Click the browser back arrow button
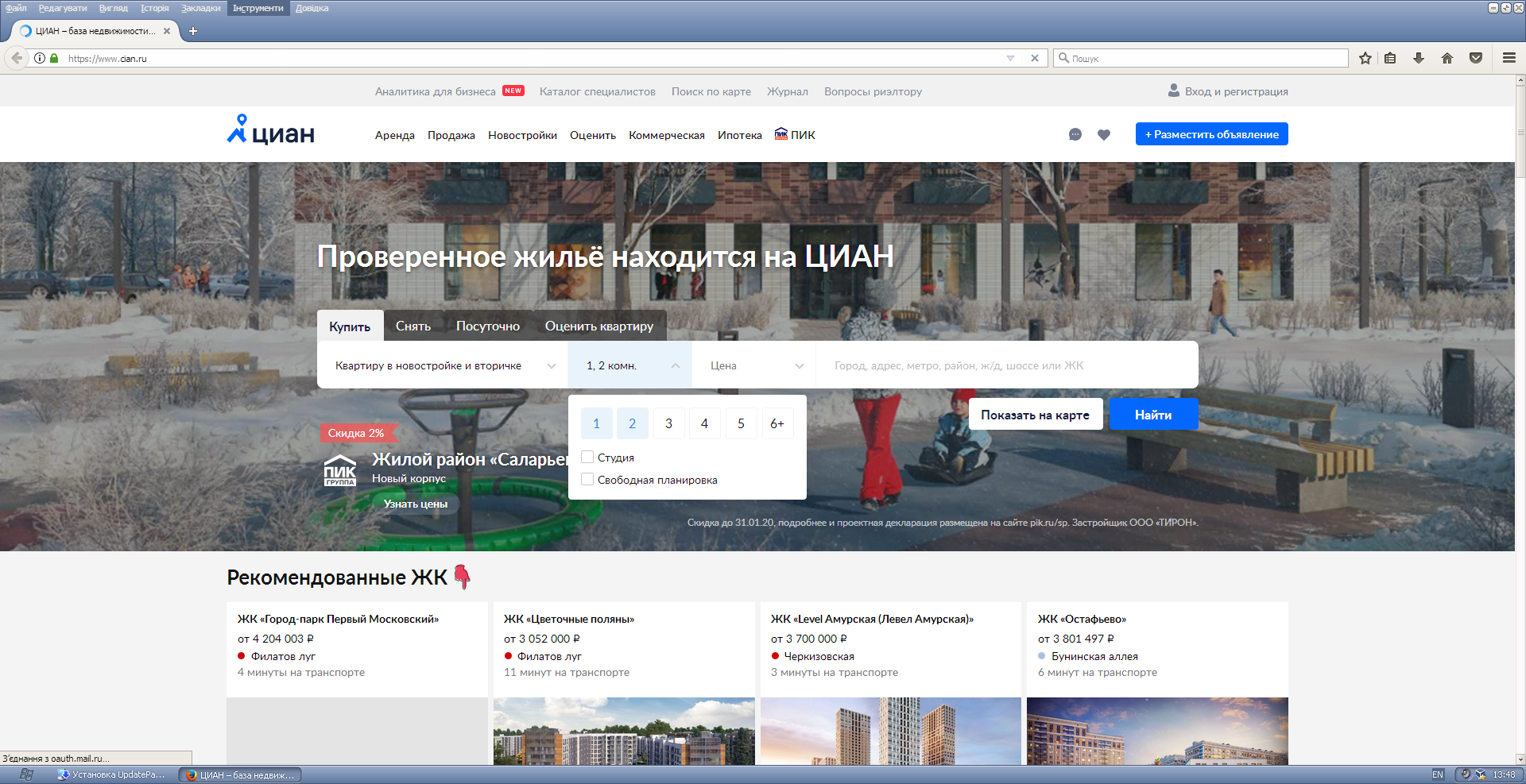The image size is (1526, 784). [17, 58]
